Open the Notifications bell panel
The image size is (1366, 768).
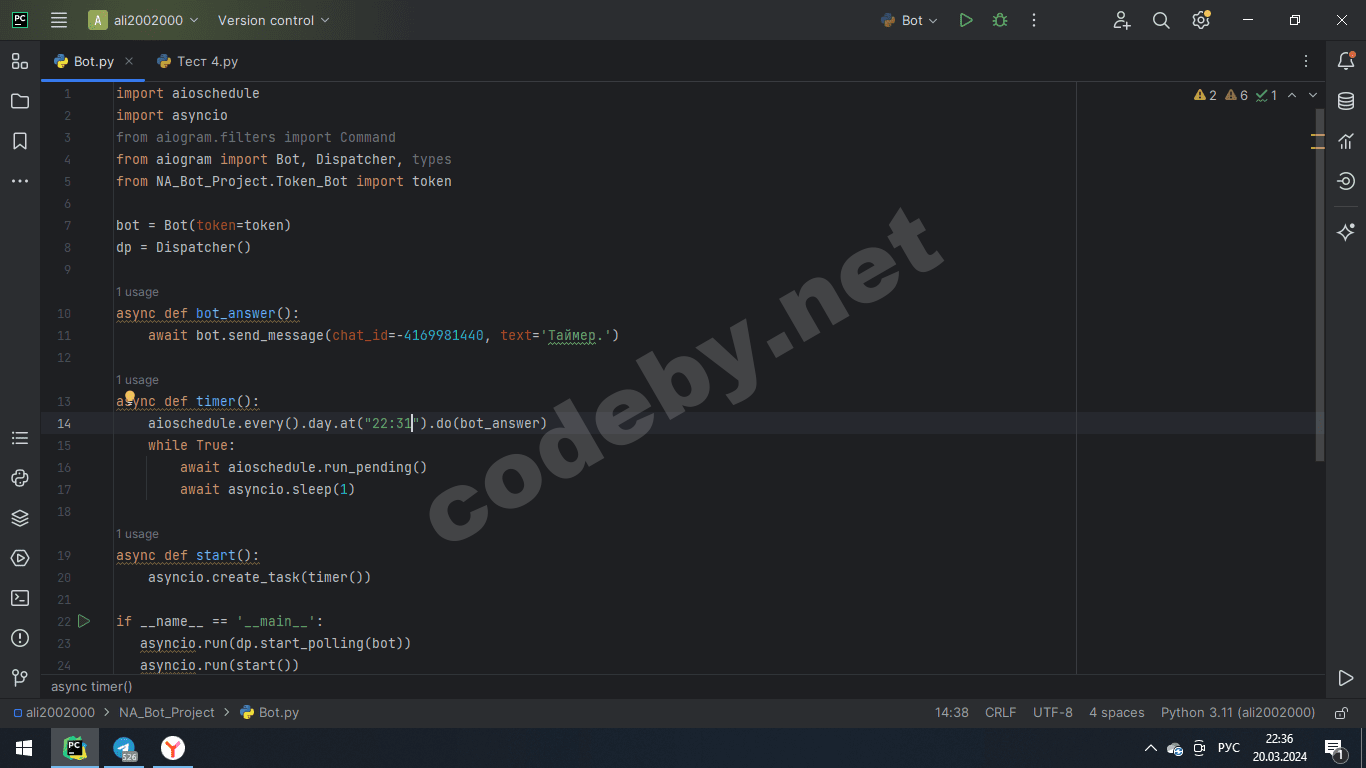[1346, 61]
